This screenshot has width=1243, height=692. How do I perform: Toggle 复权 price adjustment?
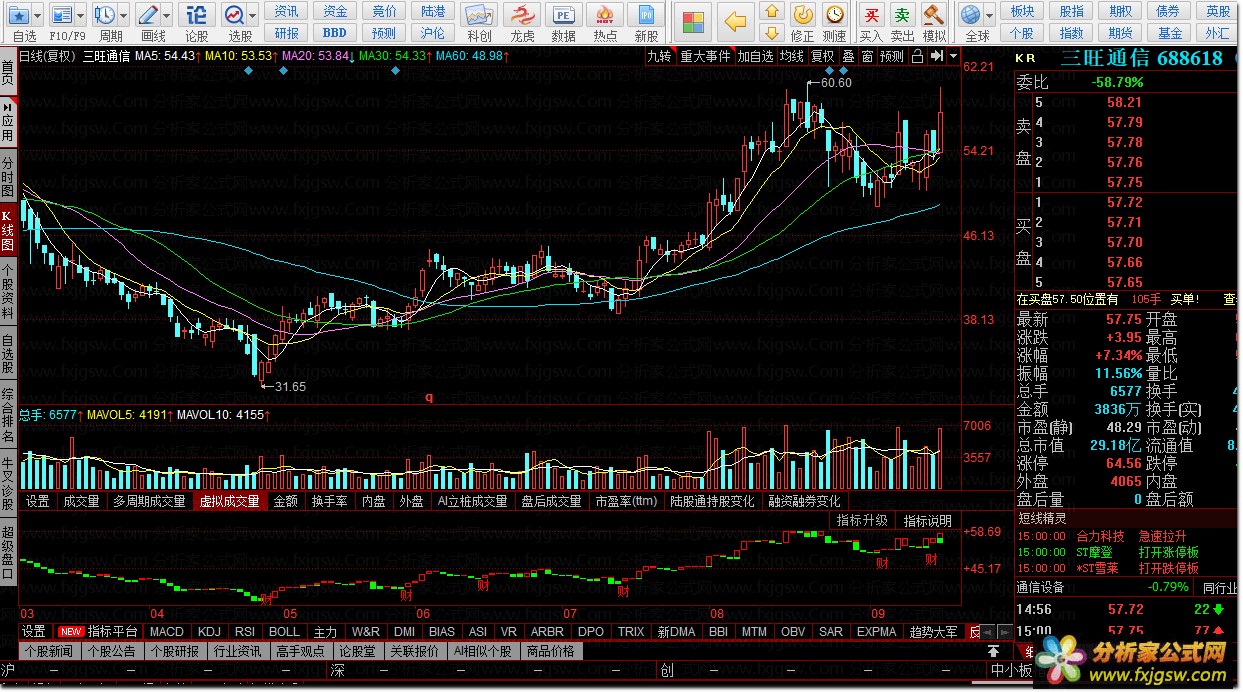[823, 56]
